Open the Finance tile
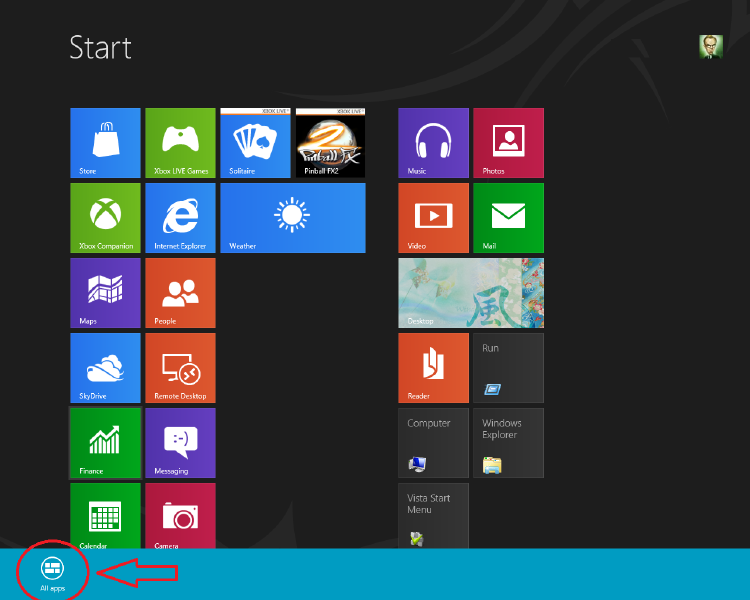 tap(105, 443)
